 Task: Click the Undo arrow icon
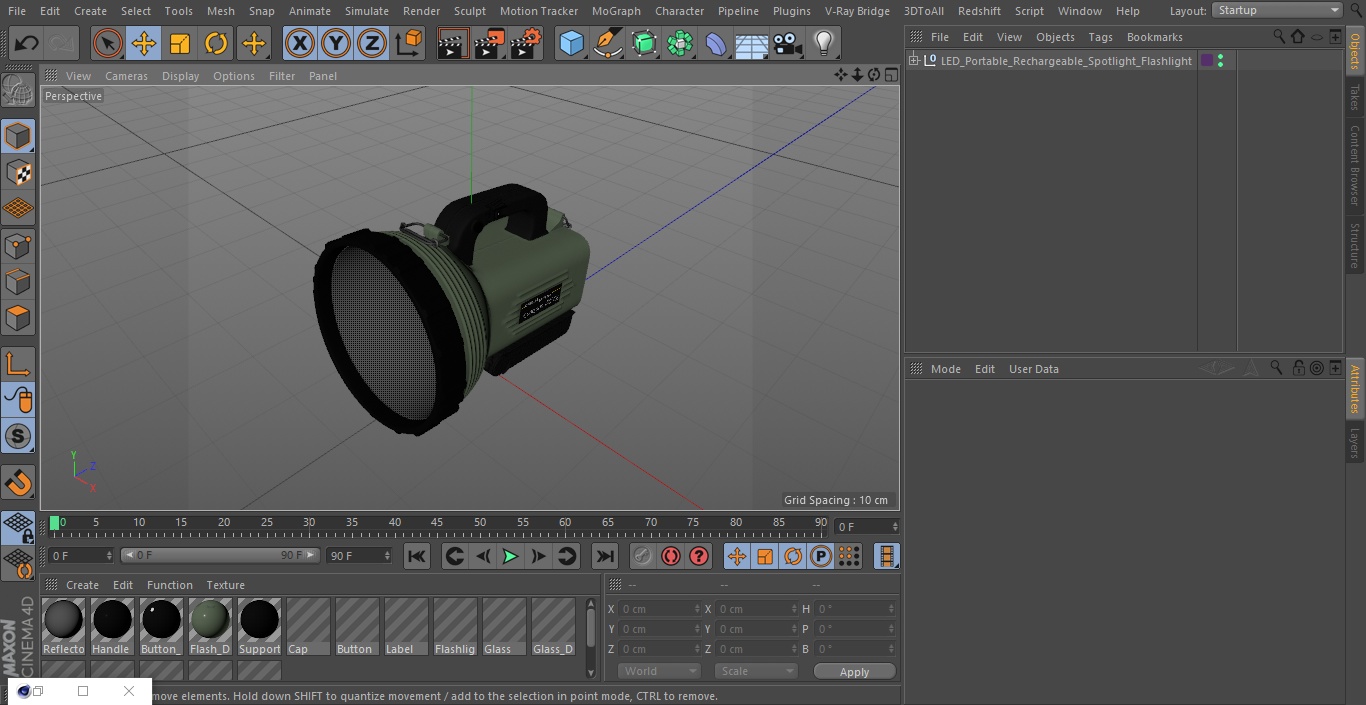(27, 43)
